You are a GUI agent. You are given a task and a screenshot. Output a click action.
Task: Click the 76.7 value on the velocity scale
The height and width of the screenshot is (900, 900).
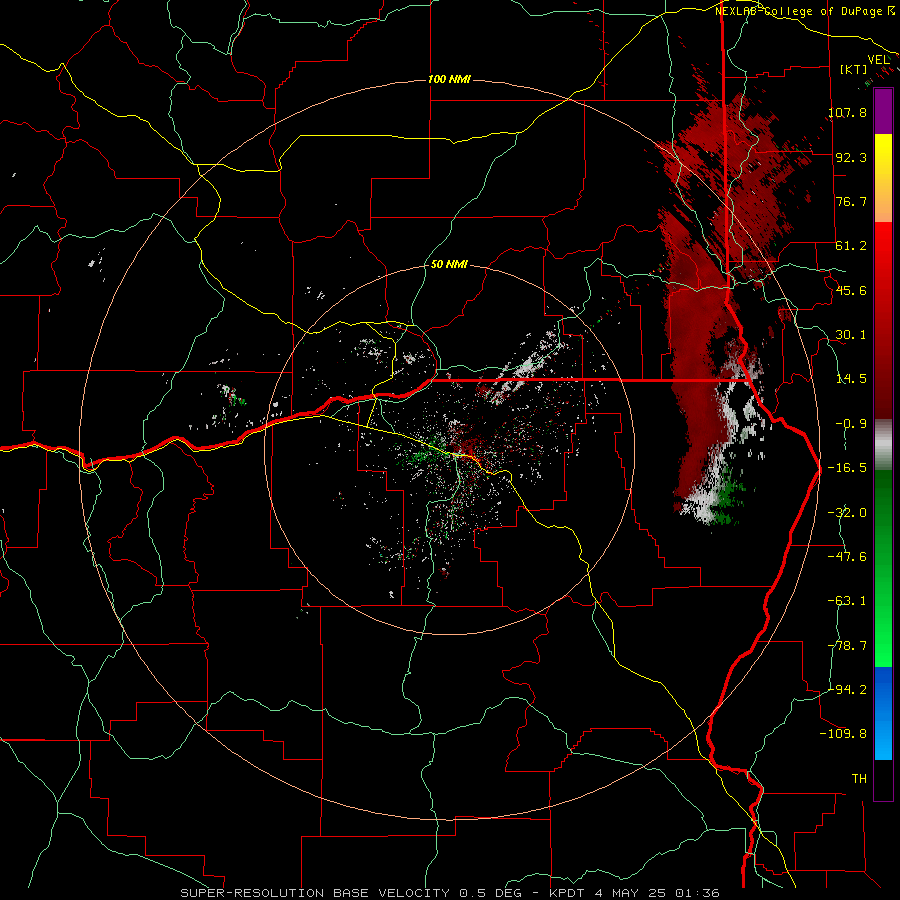pyautogui.click(x=851, y=201)
